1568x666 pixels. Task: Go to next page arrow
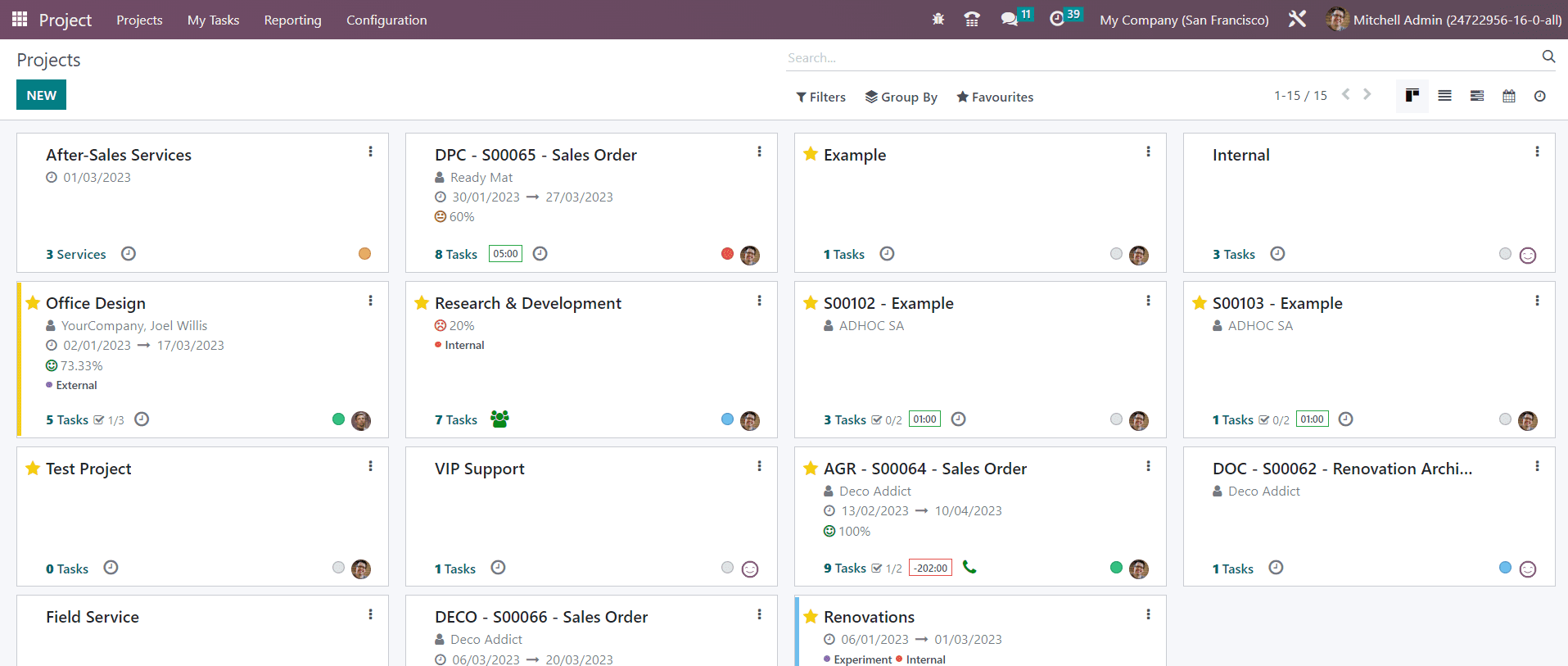click(1367, 94)
